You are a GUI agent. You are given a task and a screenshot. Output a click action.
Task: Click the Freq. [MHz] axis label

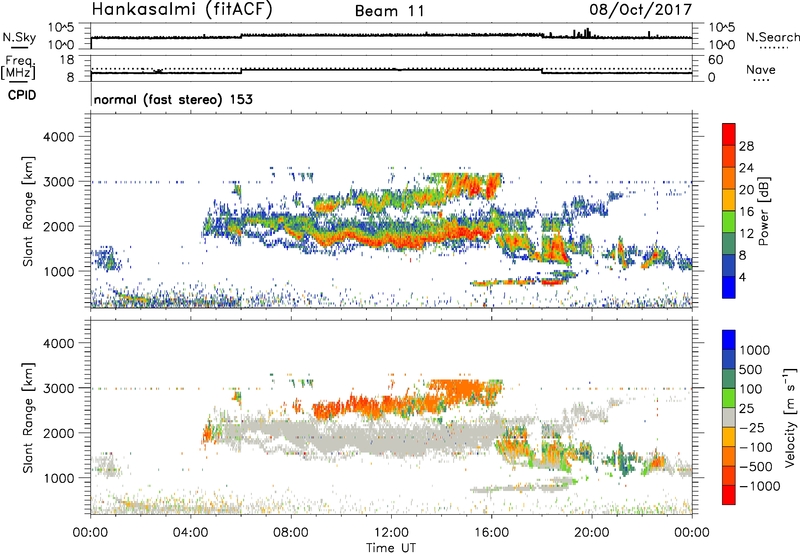pos(19,67)
